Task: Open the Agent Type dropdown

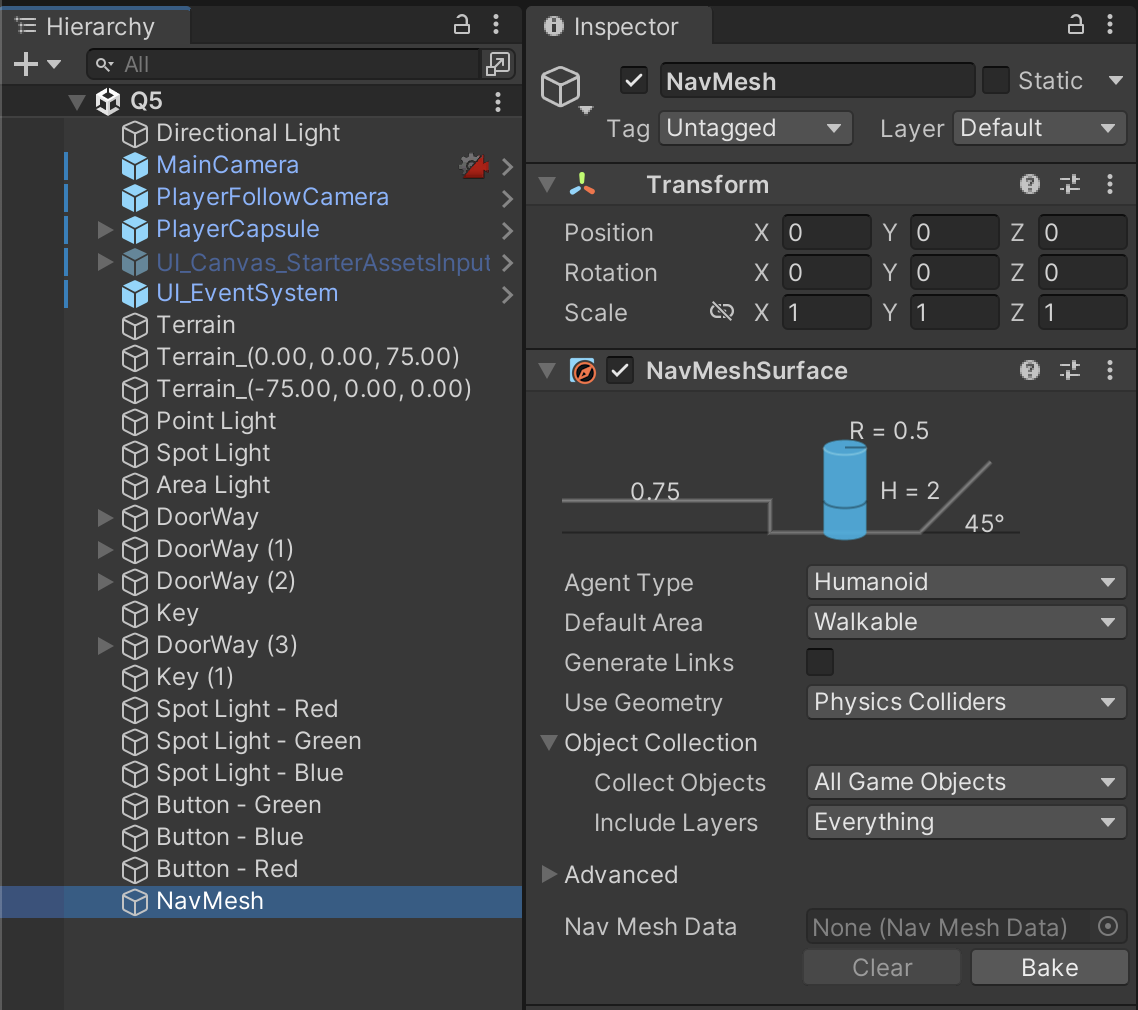Action: [x=965, y=582]
